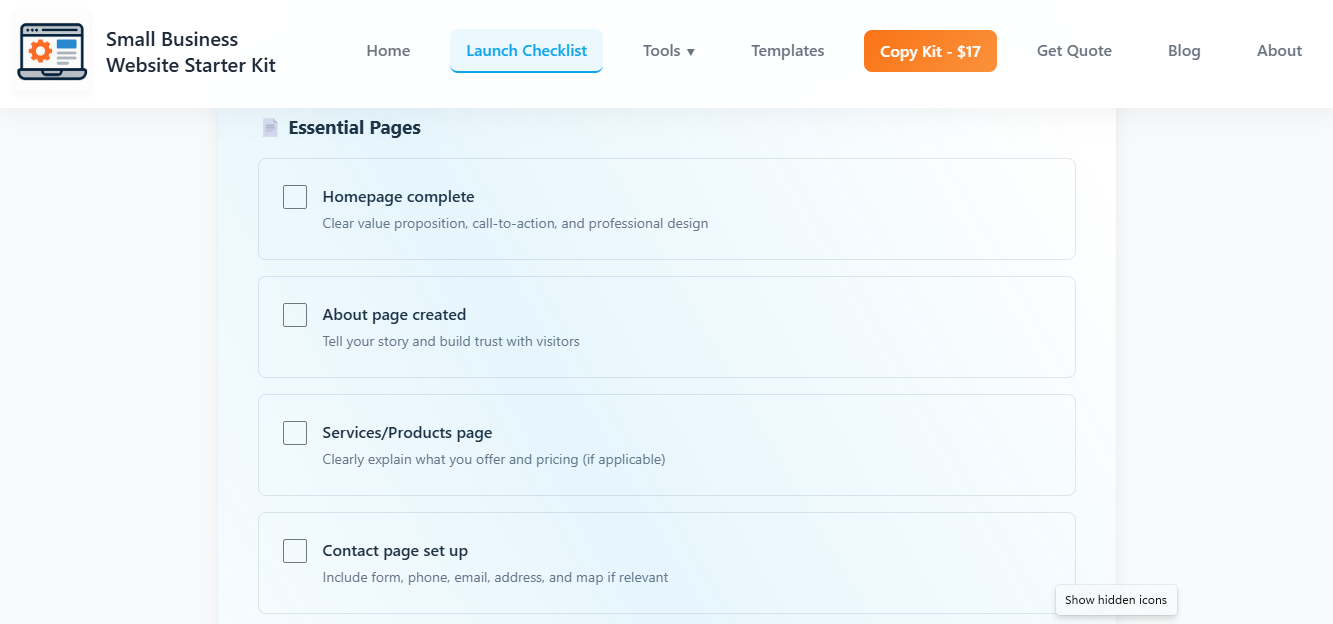Open the Tools dropdown menu
Image resolution: width=1333 pixels, height=624 pixels.
click(x=669, y=50)
